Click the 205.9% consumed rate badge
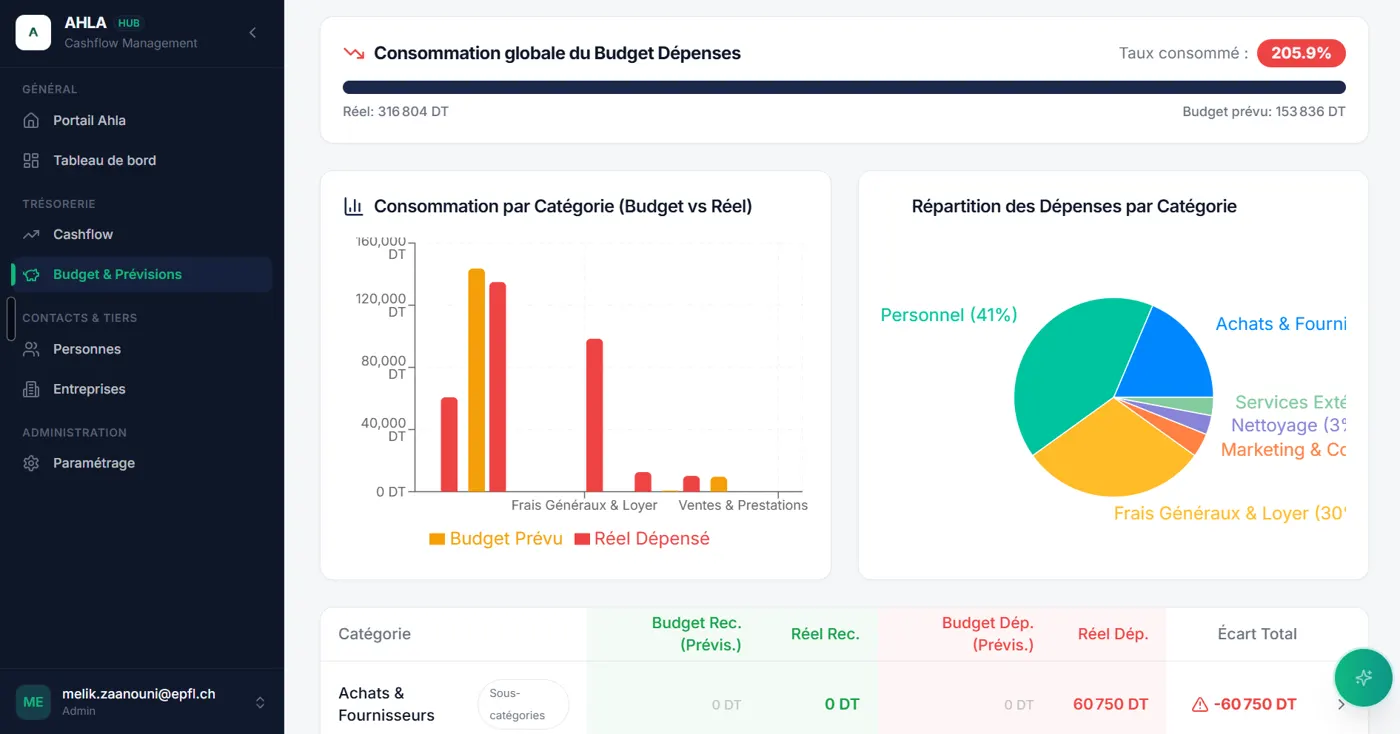1400x734 pixels. pyautogui.click(x=1301, y=53)
